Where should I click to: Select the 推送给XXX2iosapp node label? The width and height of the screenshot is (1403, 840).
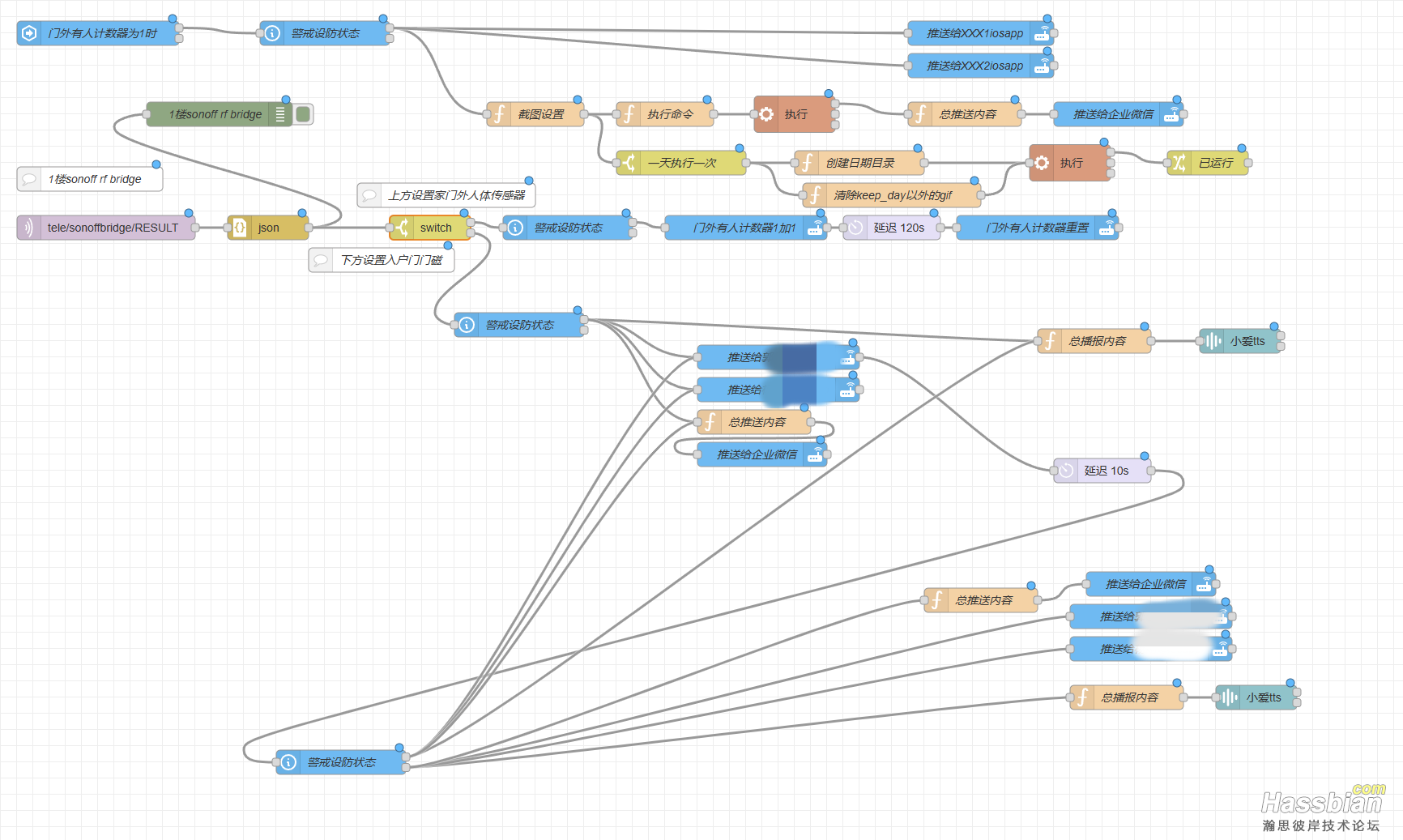[x=974, y=66]
